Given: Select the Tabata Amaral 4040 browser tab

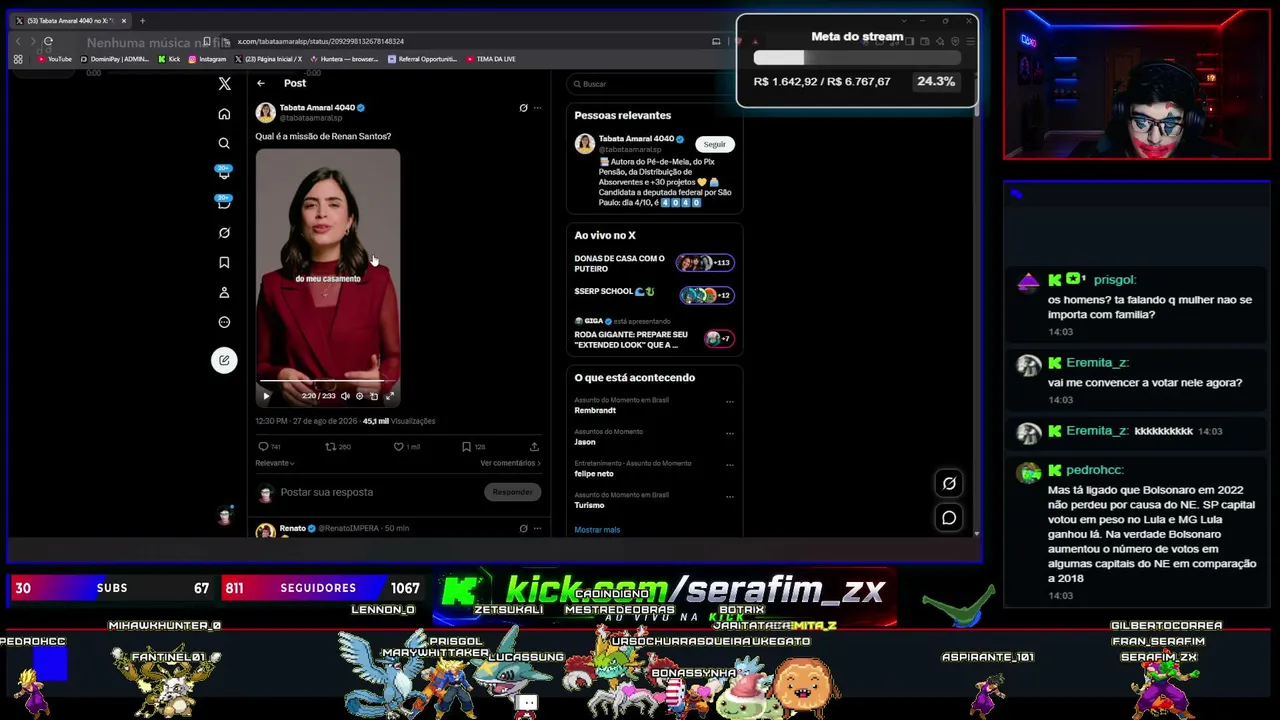Looking at the screenshot, I should 70,20.
